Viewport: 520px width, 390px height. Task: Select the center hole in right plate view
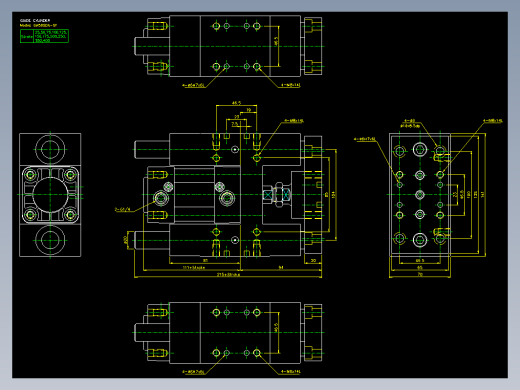tap(420, 195)
